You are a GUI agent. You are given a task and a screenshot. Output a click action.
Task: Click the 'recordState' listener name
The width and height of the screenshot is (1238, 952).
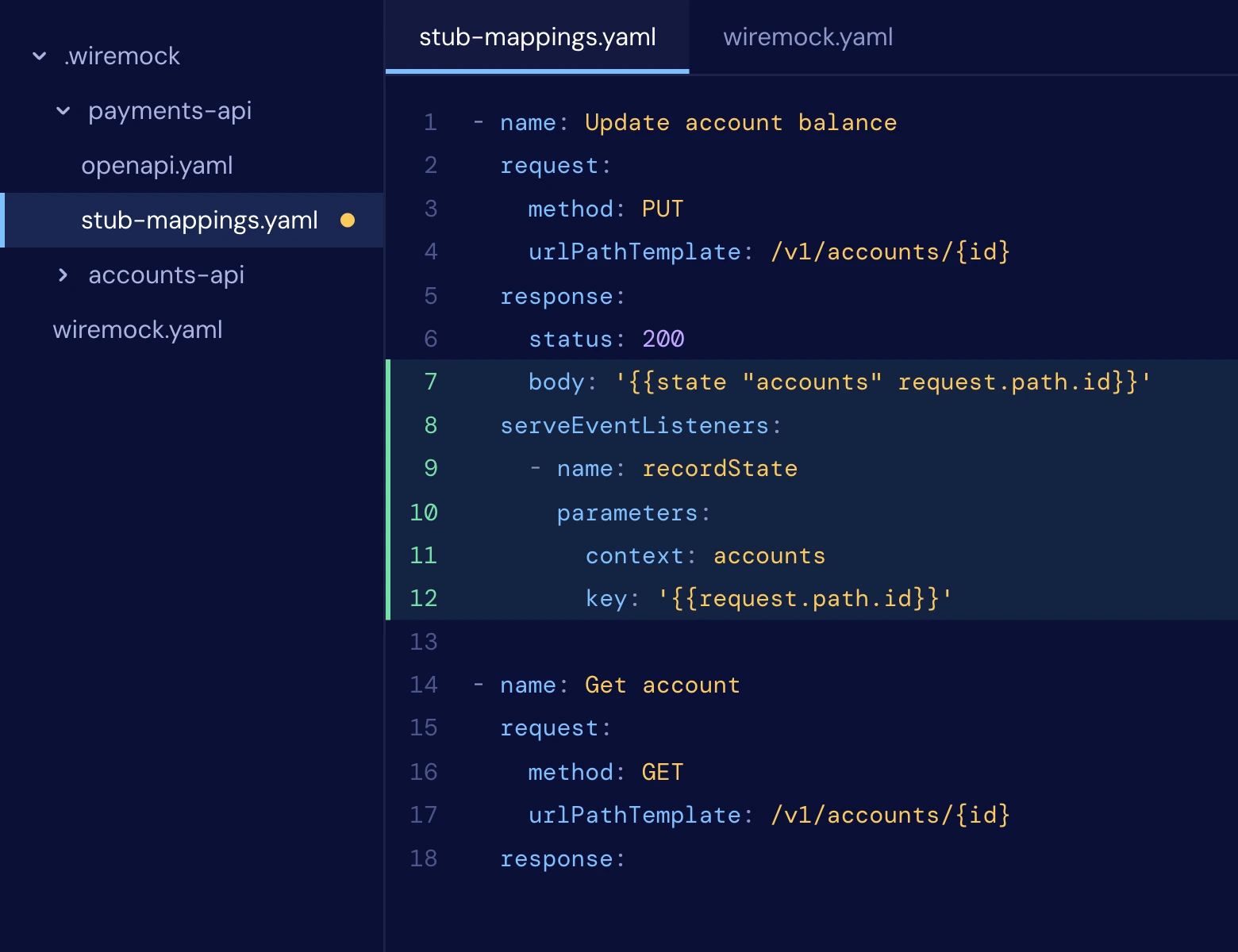tap(720, 469)
